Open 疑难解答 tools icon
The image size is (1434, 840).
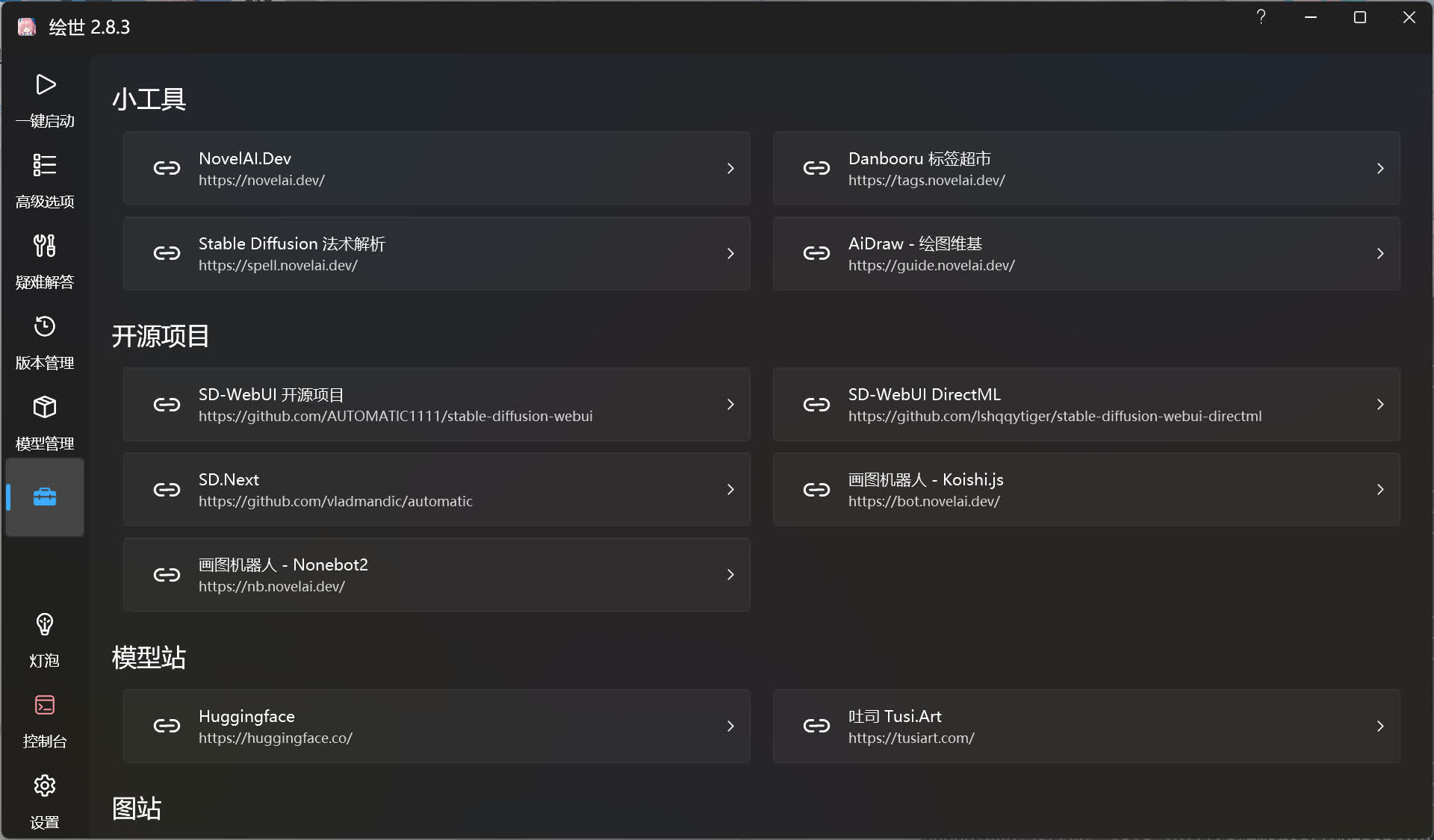pos(45,246)
